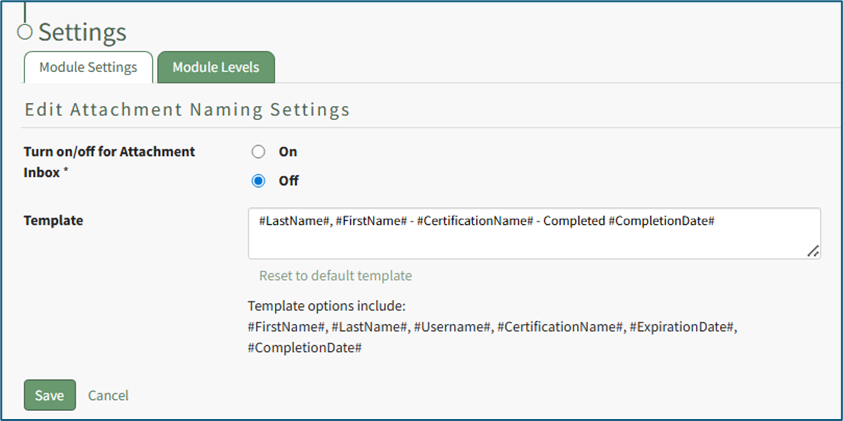Viewport: 843px width, 421px height.
Task: Click the Template box resize handle
Action: (813, 252)
